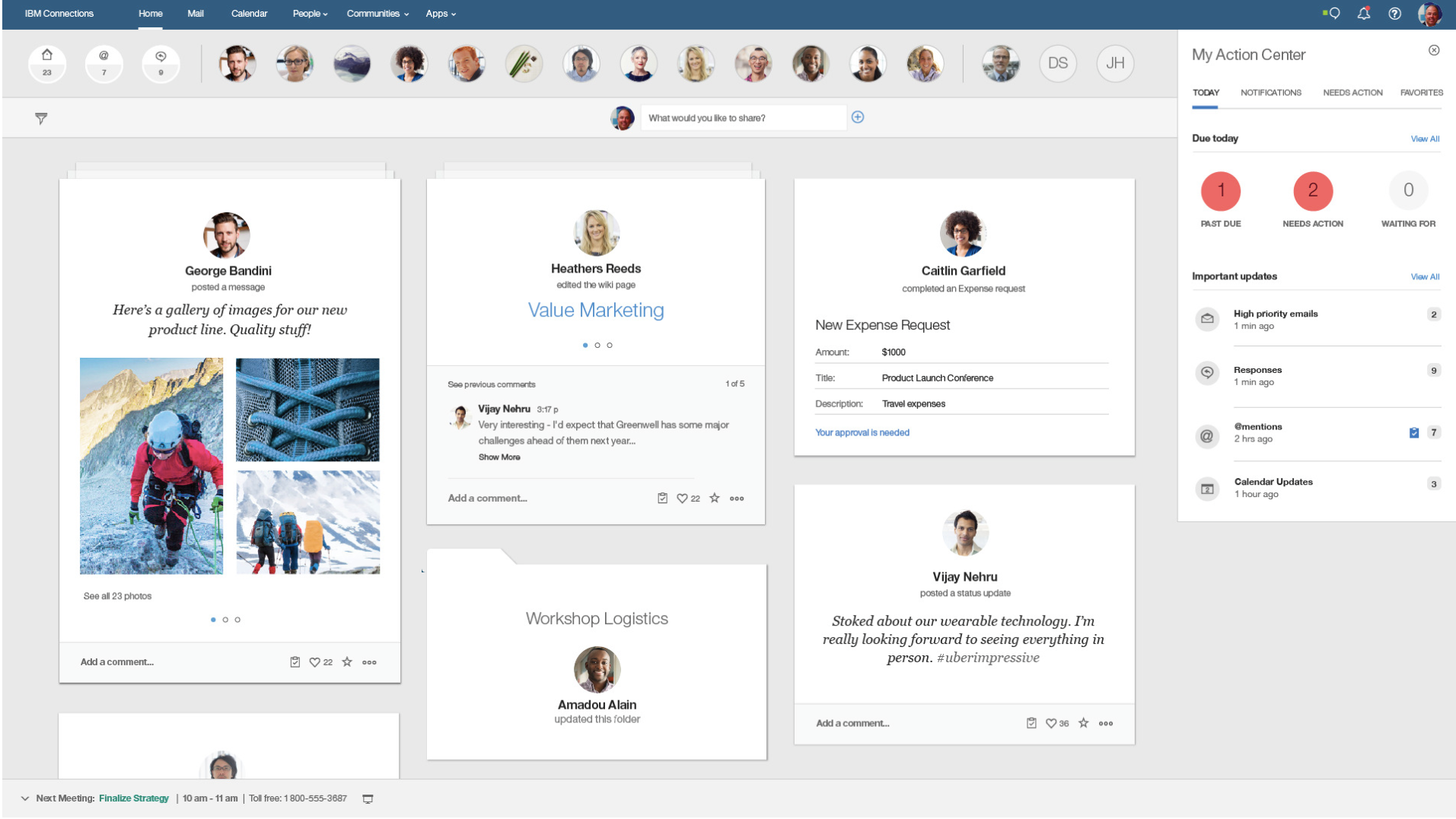Open the Calendar menu item

point(249,14)
